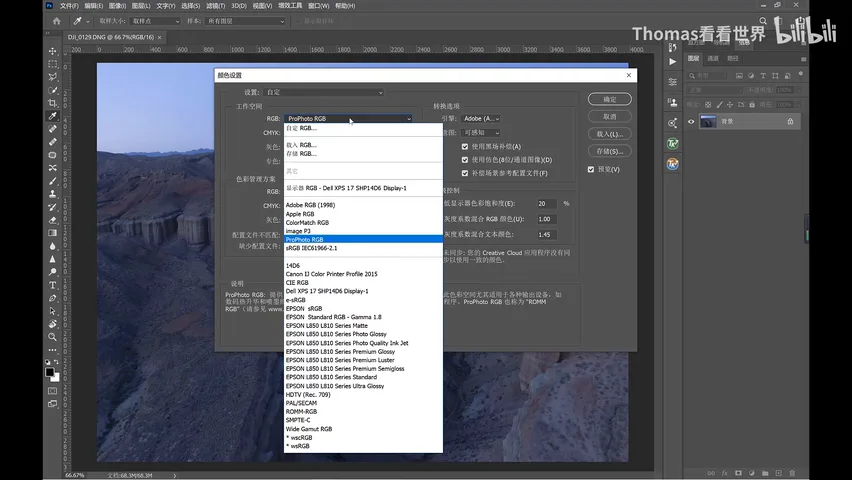Select the Path Selection arrow tool
852x480 pixels.
pos(53,311)
